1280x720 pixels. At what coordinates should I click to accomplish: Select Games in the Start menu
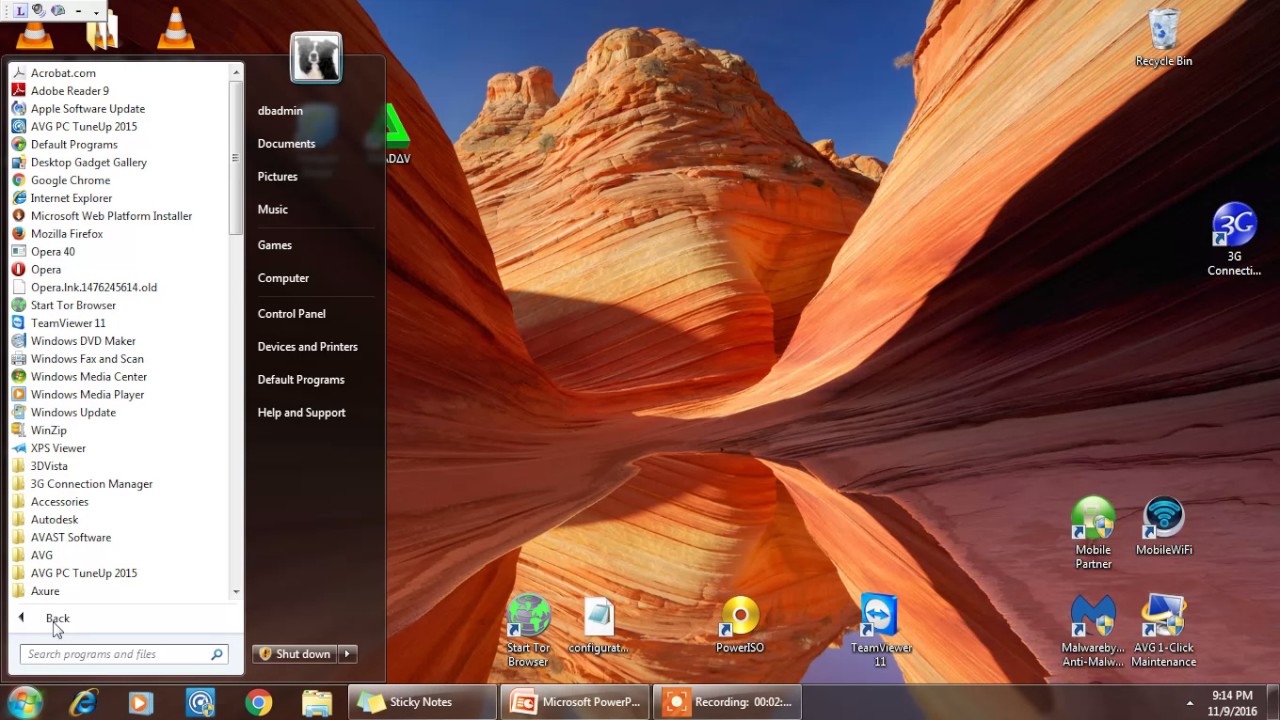point(274,245)
